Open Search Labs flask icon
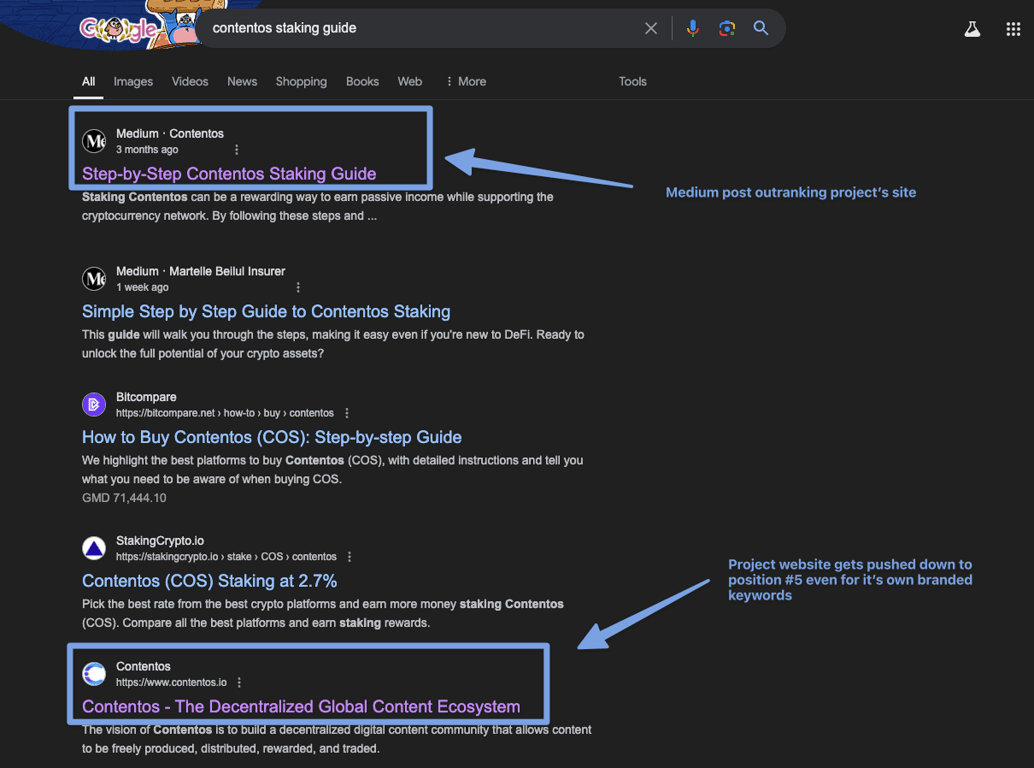The height and width of the screenshot is (768, 1034). (x=972, y=29)
